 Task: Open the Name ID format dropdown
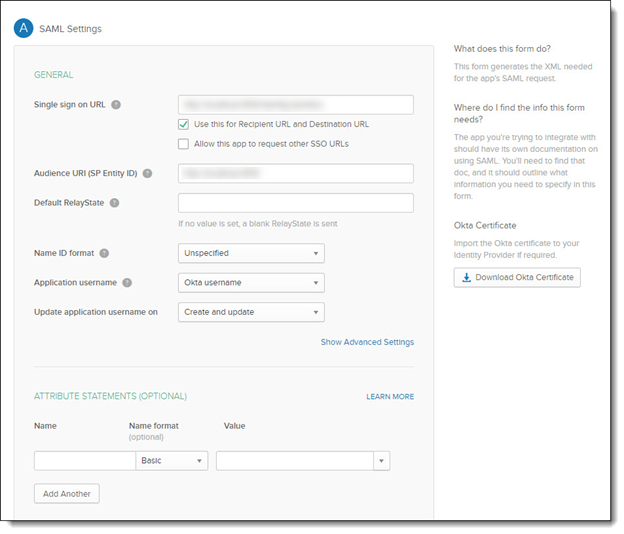[252, 254]
